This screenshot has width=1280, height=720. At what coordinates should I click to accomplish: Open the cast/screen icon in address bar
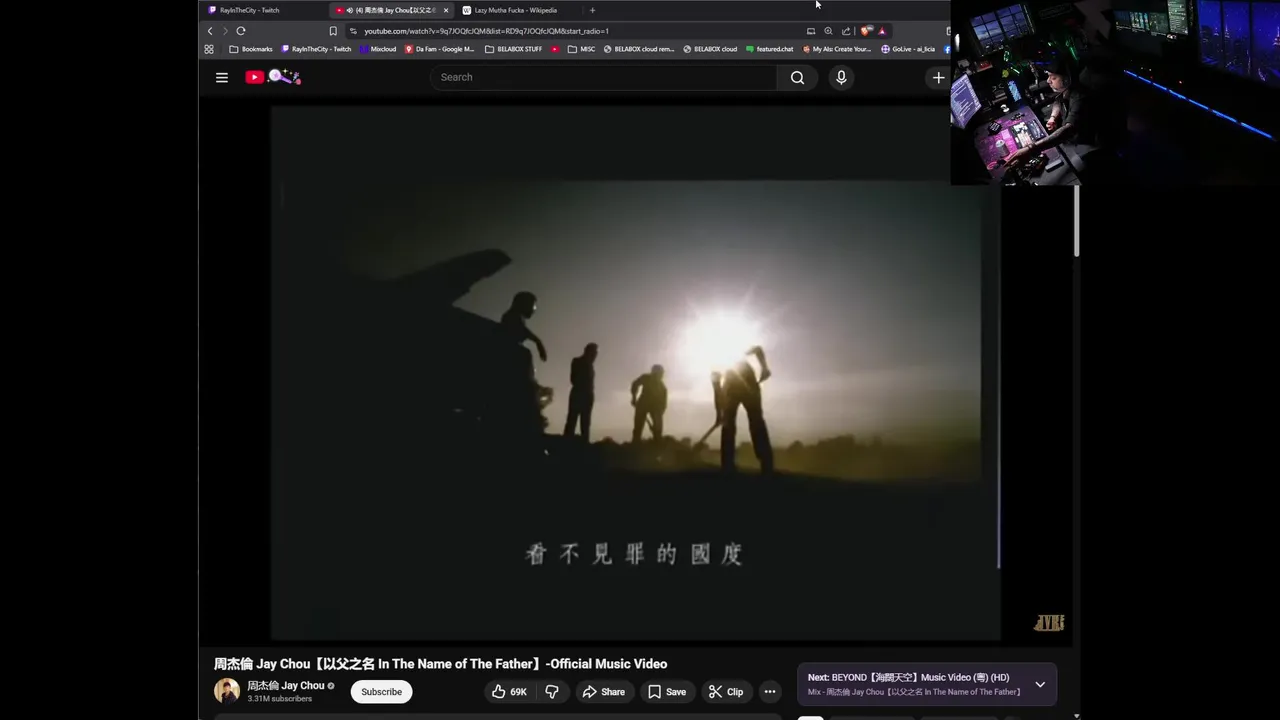click(x=811, y=31)
